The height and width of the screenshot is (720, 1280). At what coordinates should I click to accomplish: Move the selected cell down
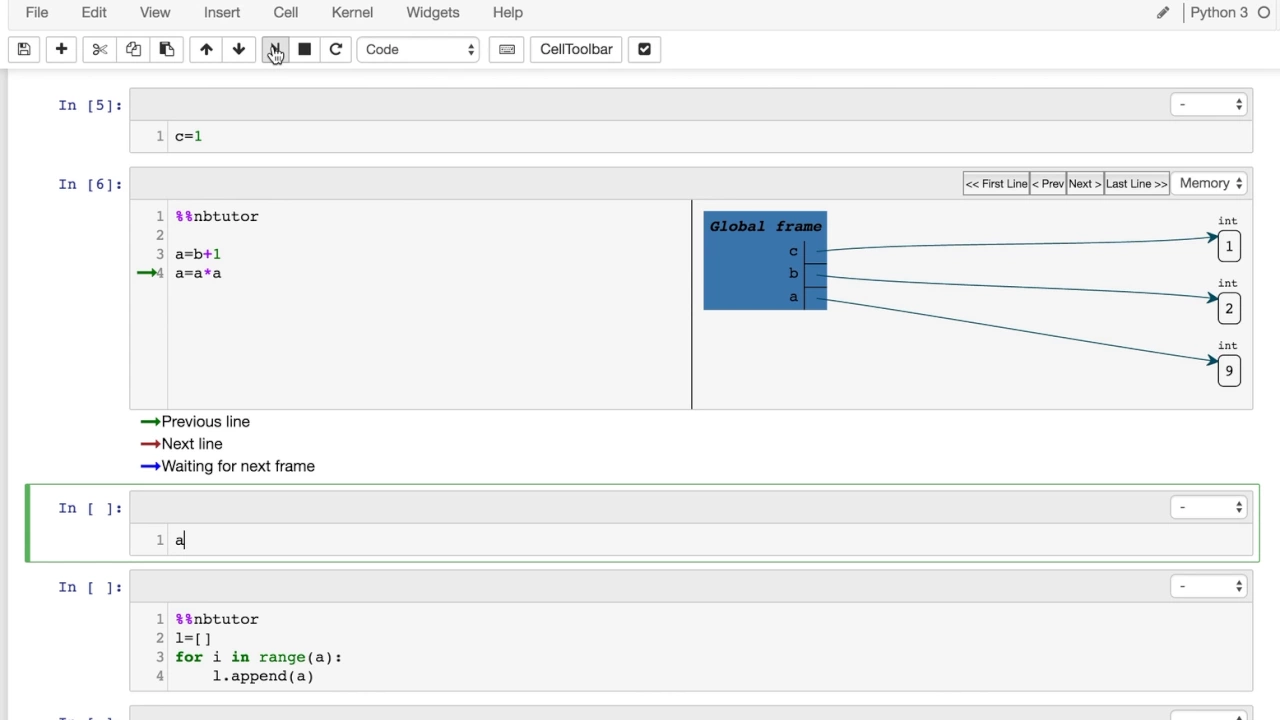[239, 49]
